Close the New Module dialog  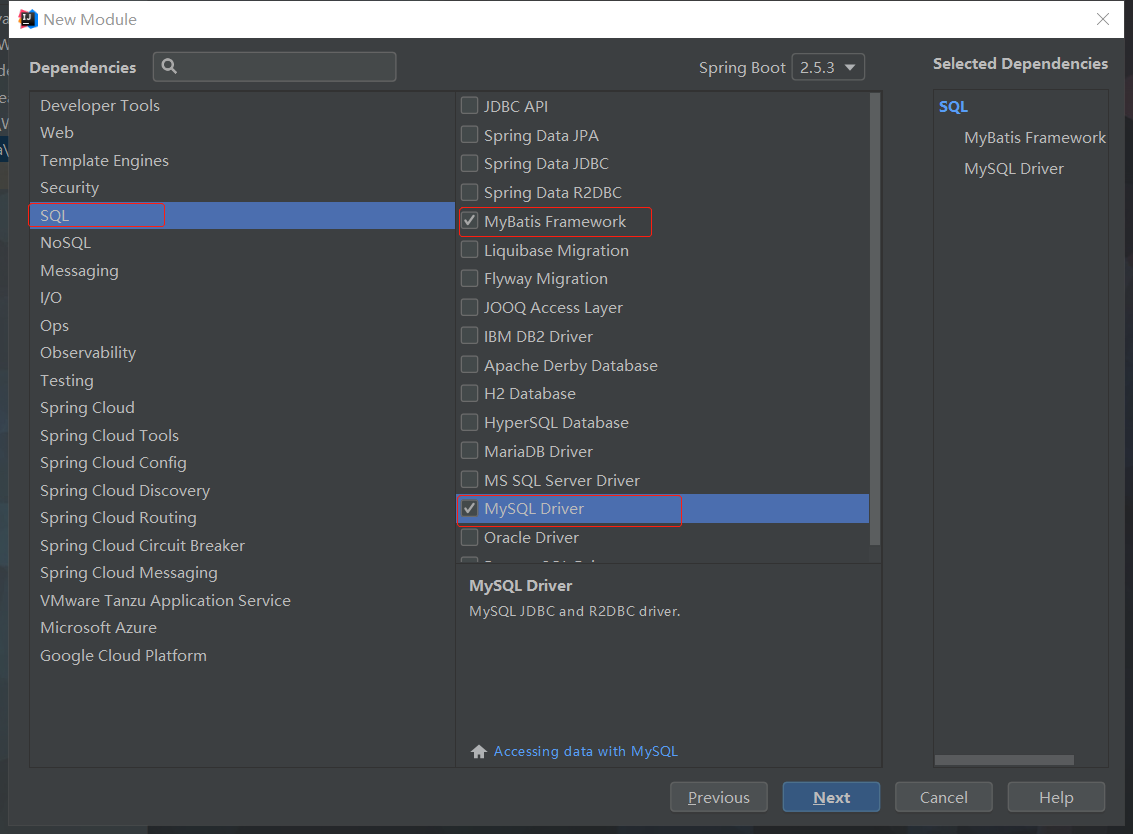click(1103, 20)
